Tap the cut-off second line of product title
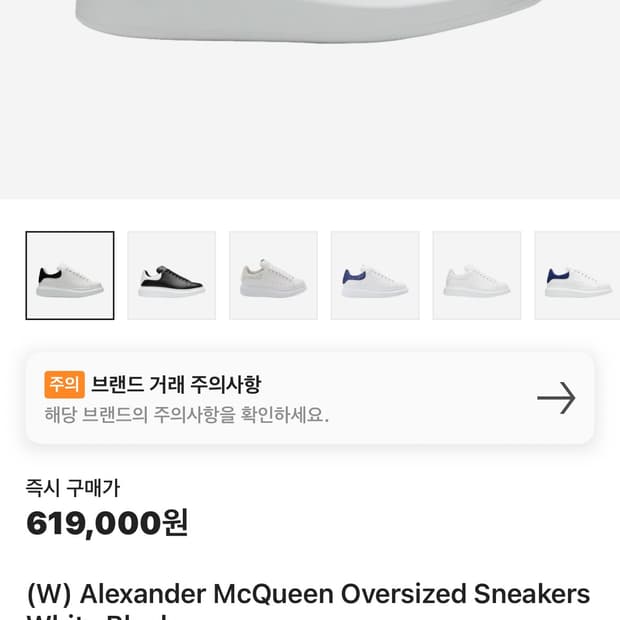The width and height of the screenshot is (620, 620). (100, 615)
